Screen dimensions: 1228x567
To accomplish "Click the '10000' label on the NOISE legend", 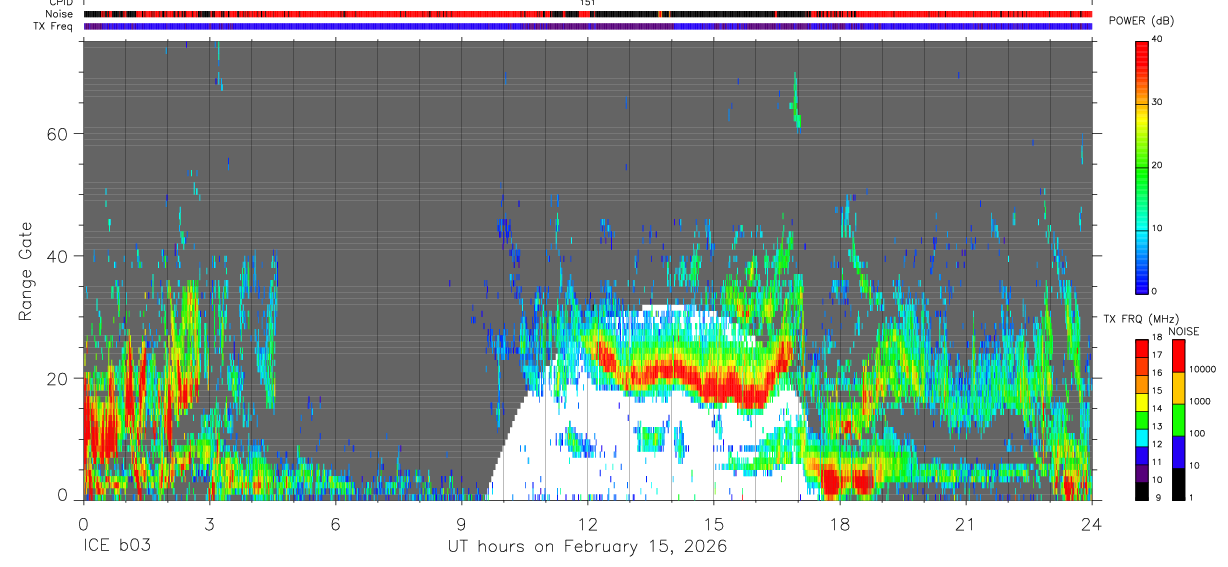I will click(x=1201, y=369).
